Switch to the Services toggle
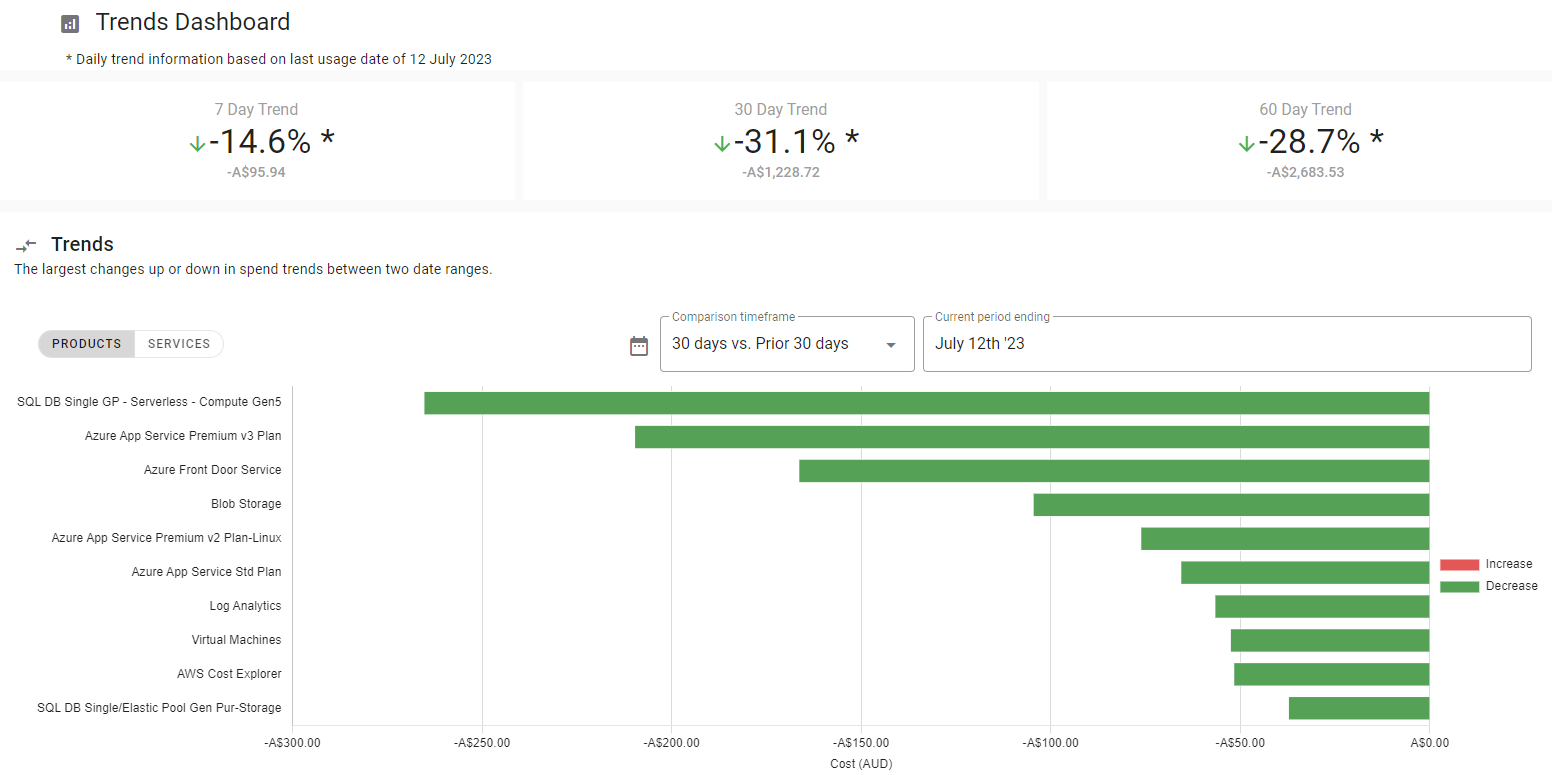 pos(179,344)
